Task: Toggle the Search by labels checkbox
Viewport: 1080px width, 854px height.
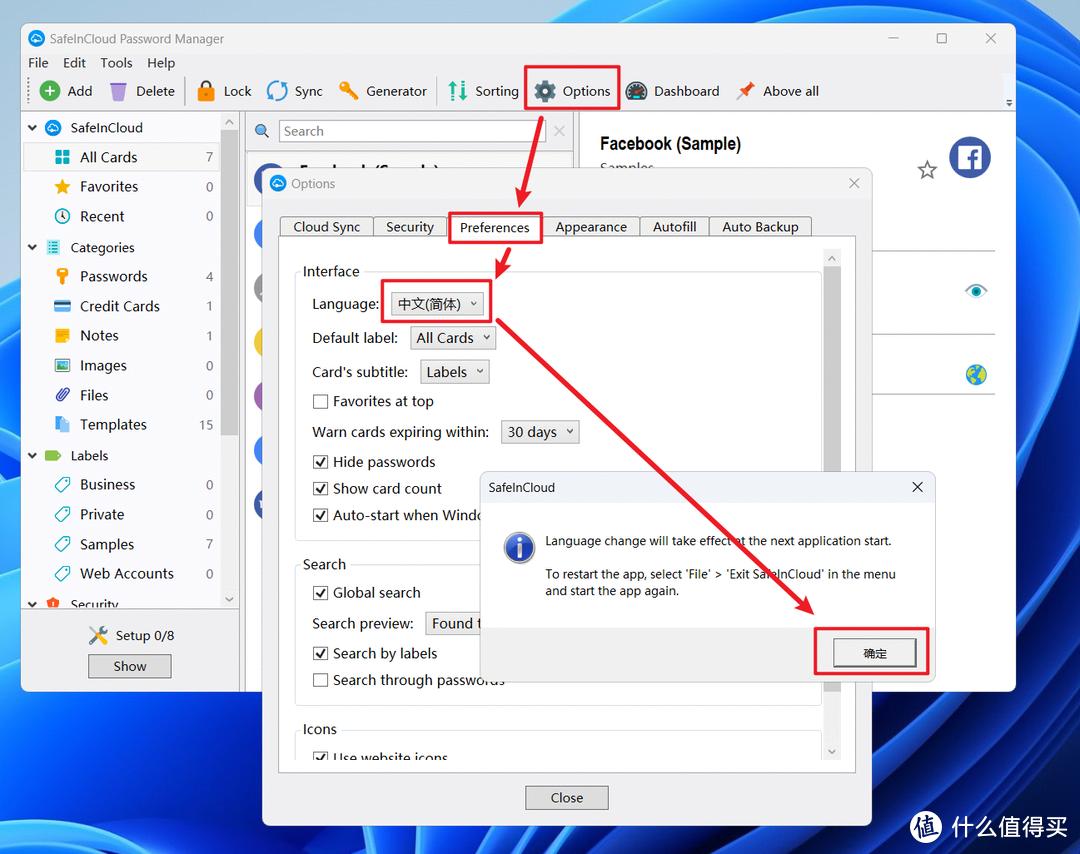Action: (321, 654)
